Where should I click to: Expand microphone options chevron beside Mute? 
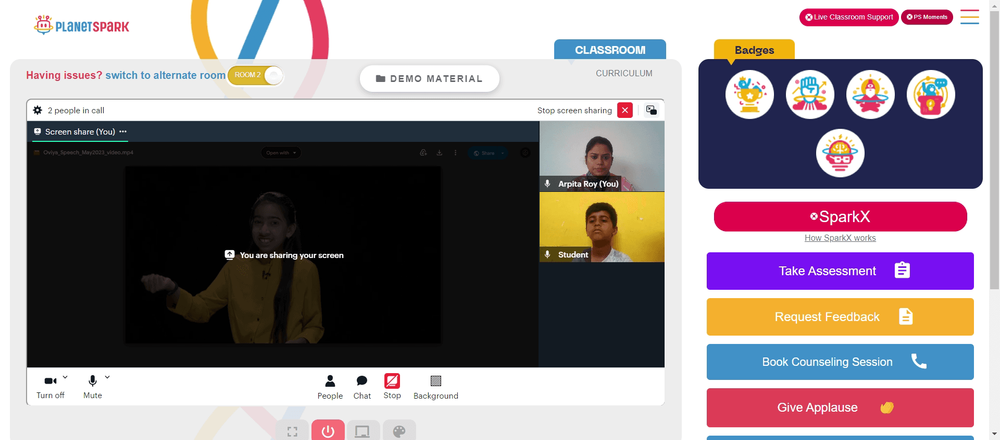point(107,377)
